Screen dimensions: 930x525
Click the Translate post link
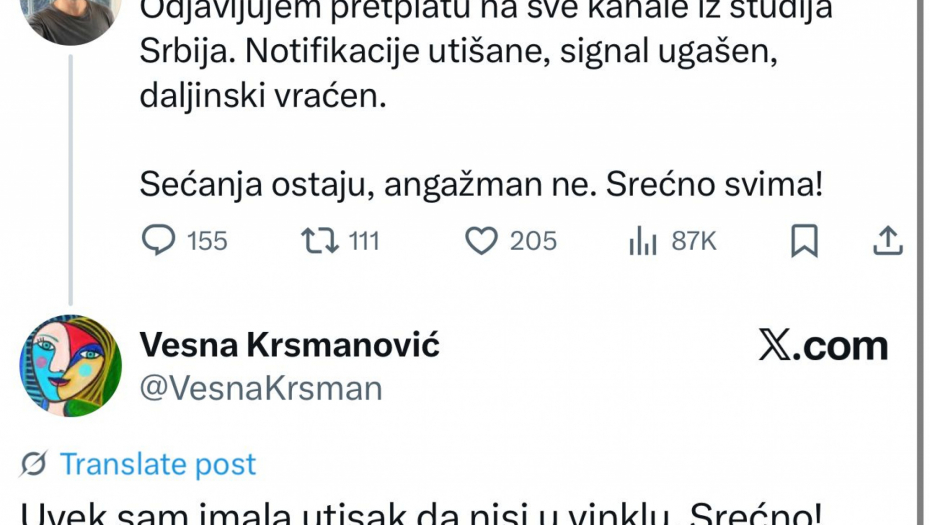click(157, 464)
